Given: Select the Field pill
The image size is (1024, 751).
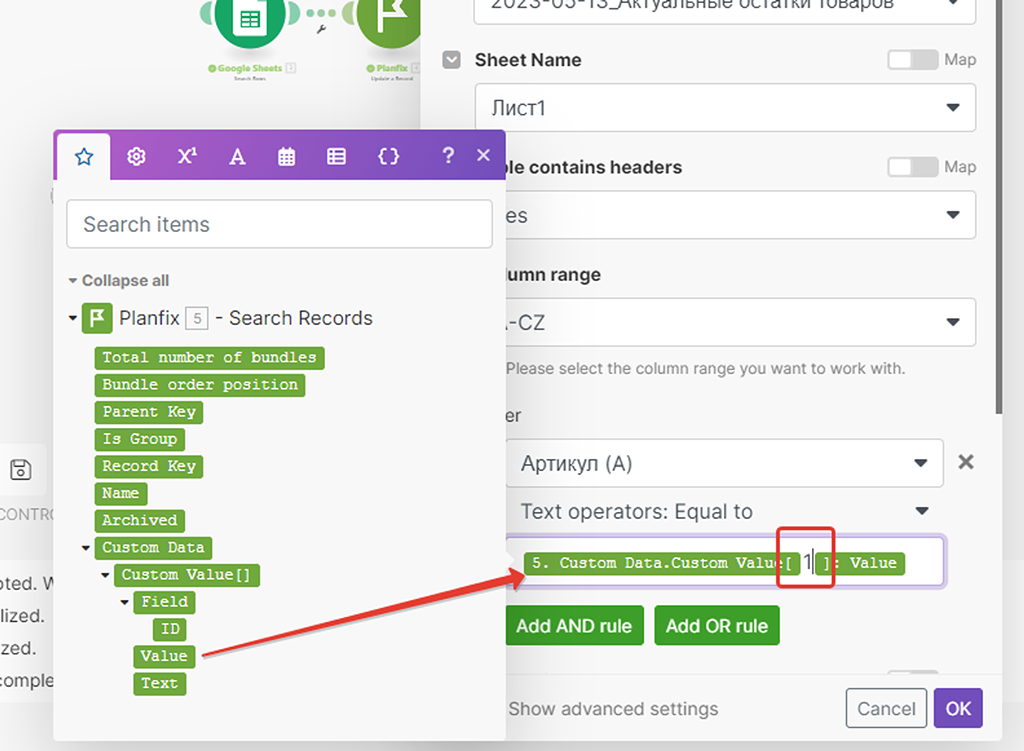Looking at the screenshot, I should pyautogui.click(x=164, y=602).
